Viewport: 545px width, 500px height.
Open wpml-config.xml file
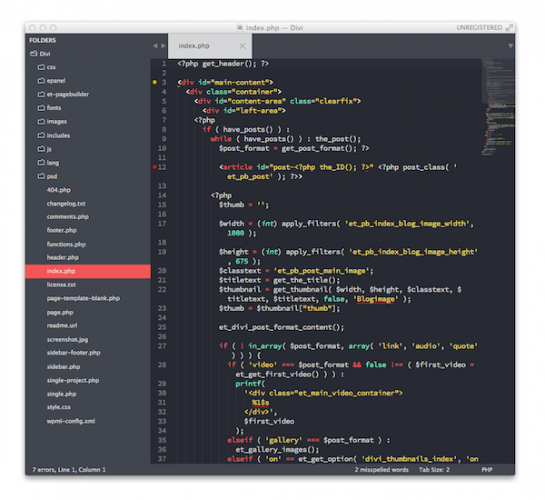click(71, 421)
